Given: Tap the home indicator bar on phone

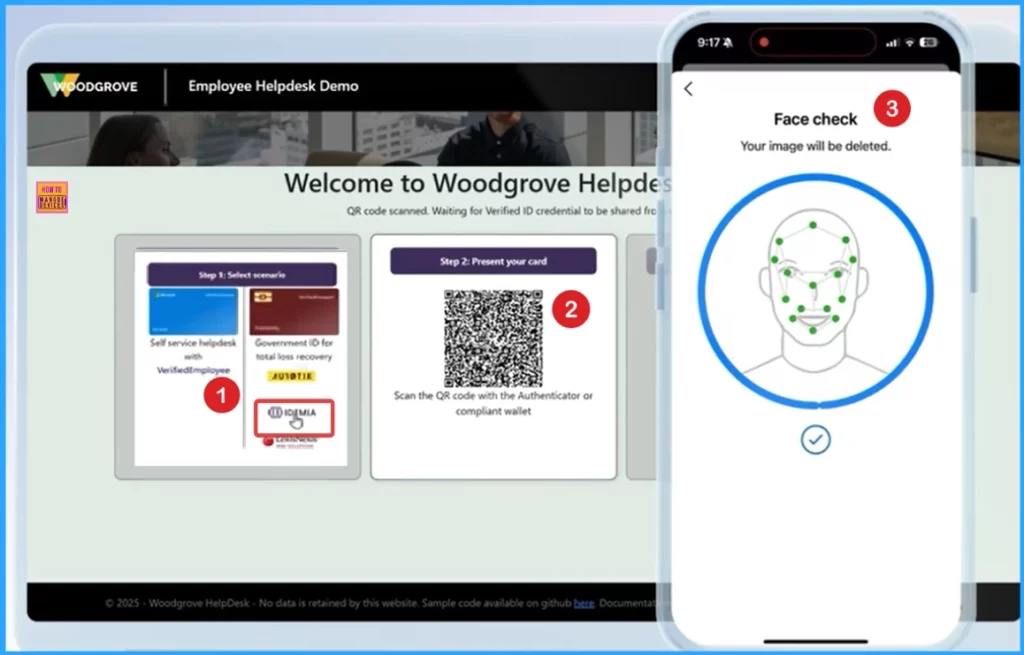Looking at the screenshot, I should click(815, 641).
